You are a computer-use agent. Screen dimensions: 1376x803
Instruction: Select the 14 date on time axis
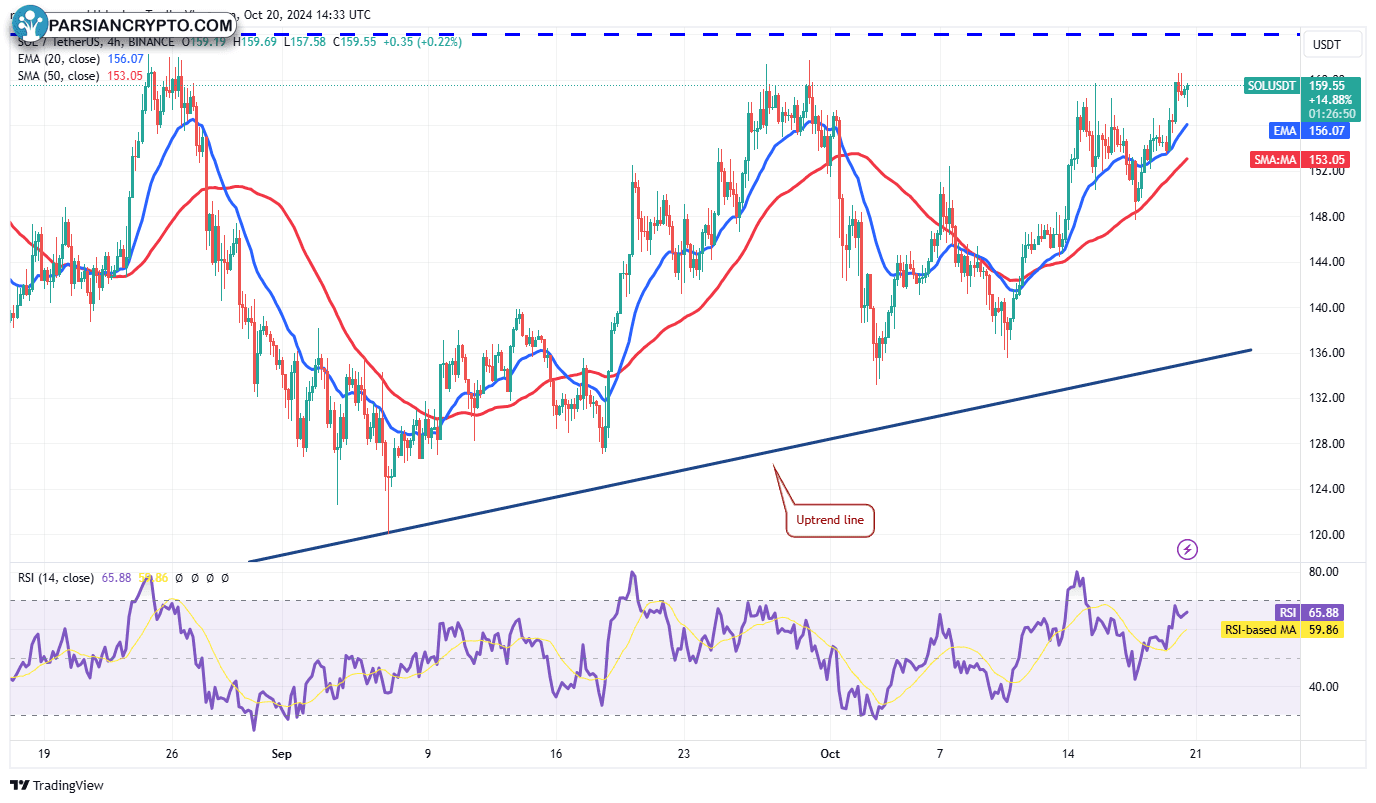1068,752
